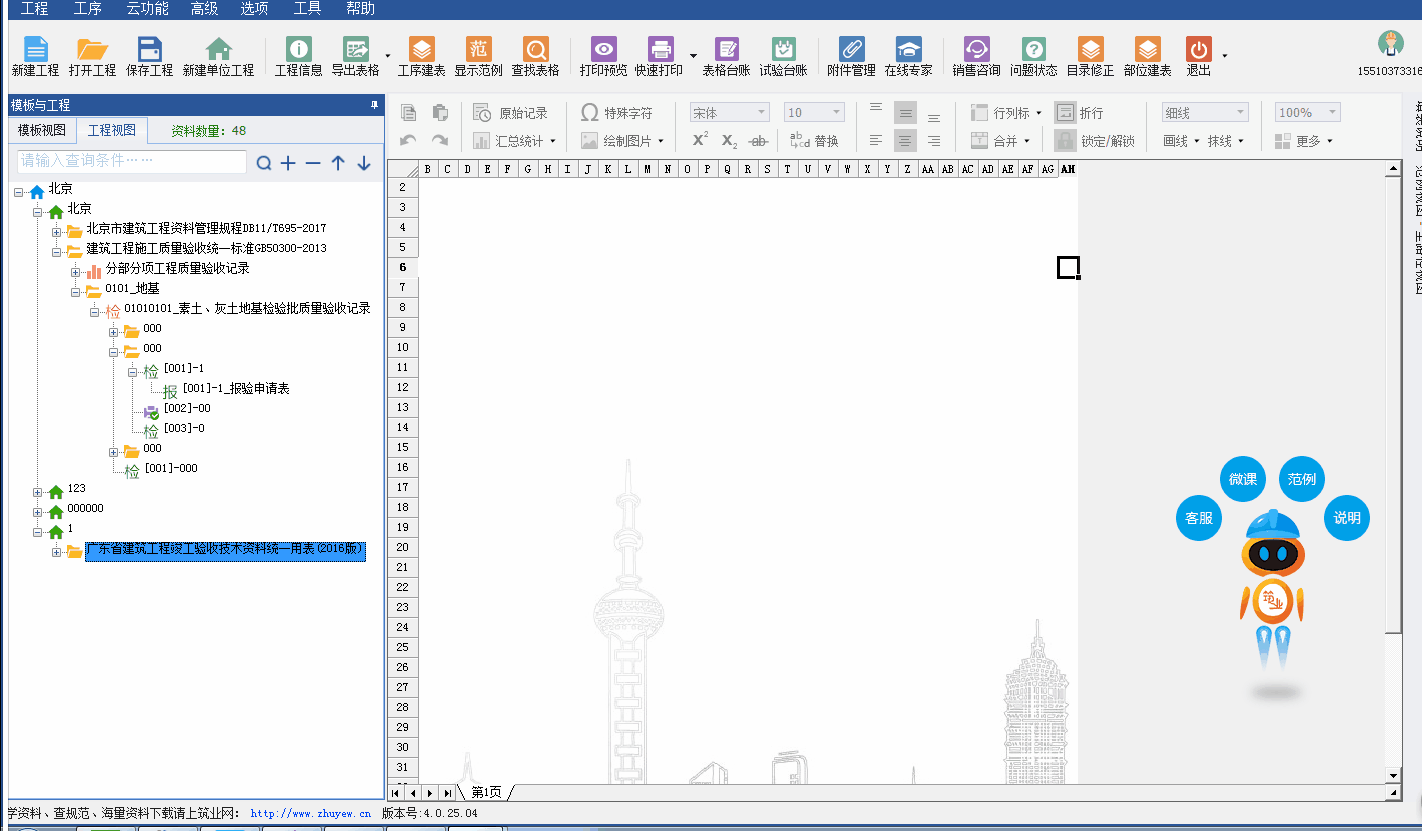1422x831 pixels.
Task: Toggle superscript formatting button
Action: [700, 141]
